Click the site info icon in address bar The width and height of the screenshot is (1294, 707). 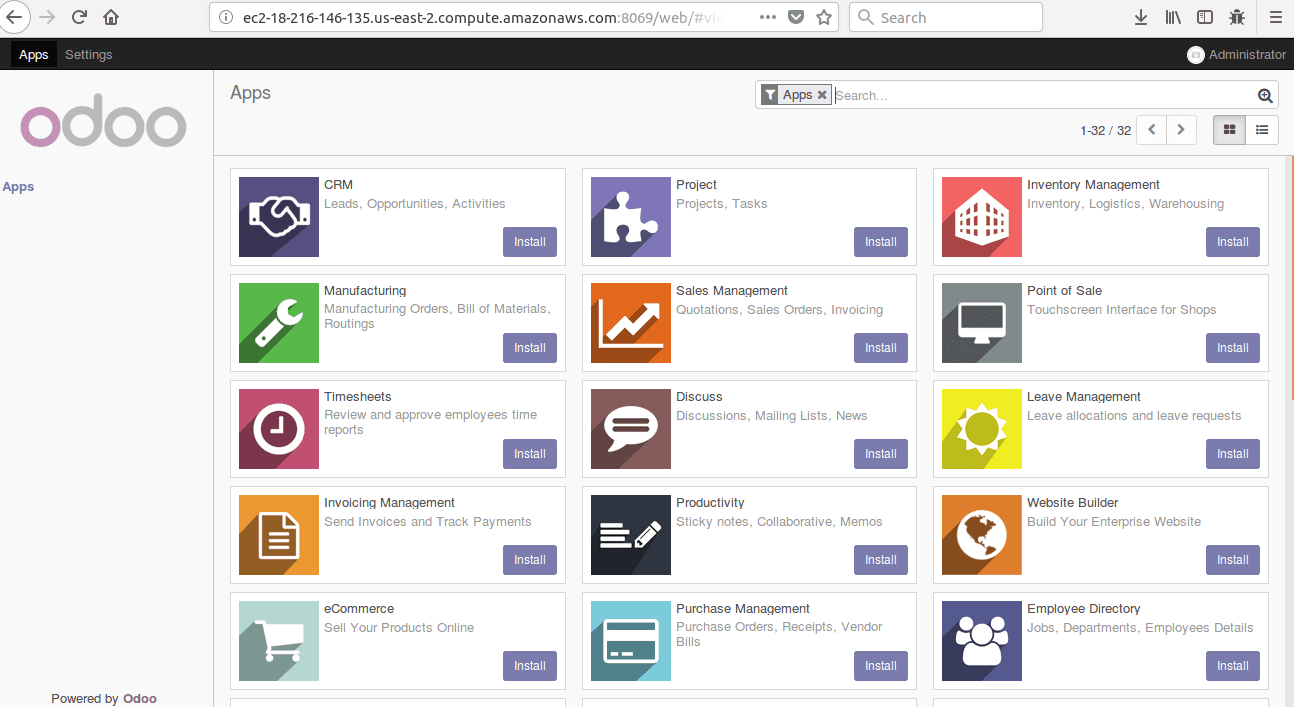pos(225,18)
